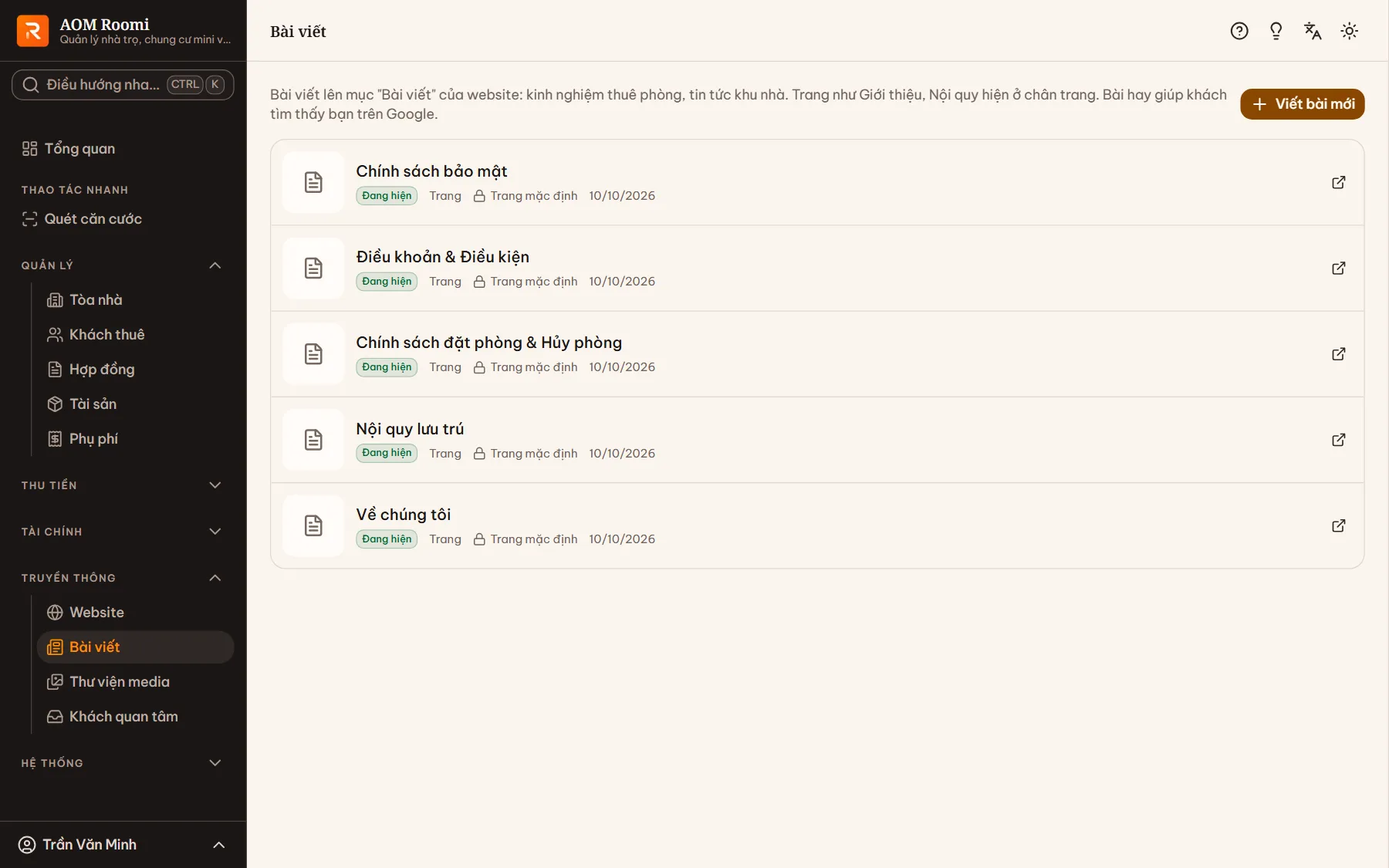
Task: Expand the Thu tiền section
Action: click(123, 485)
